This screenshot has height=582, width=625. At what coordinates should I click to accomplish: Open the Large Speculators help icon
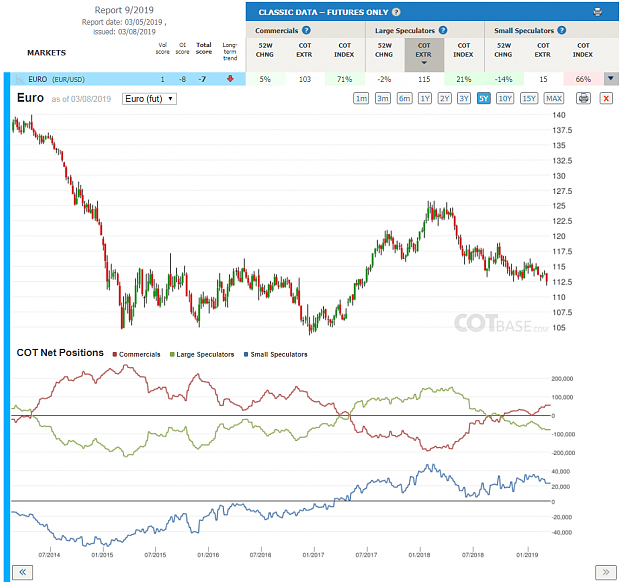click(x=443, y=30)
